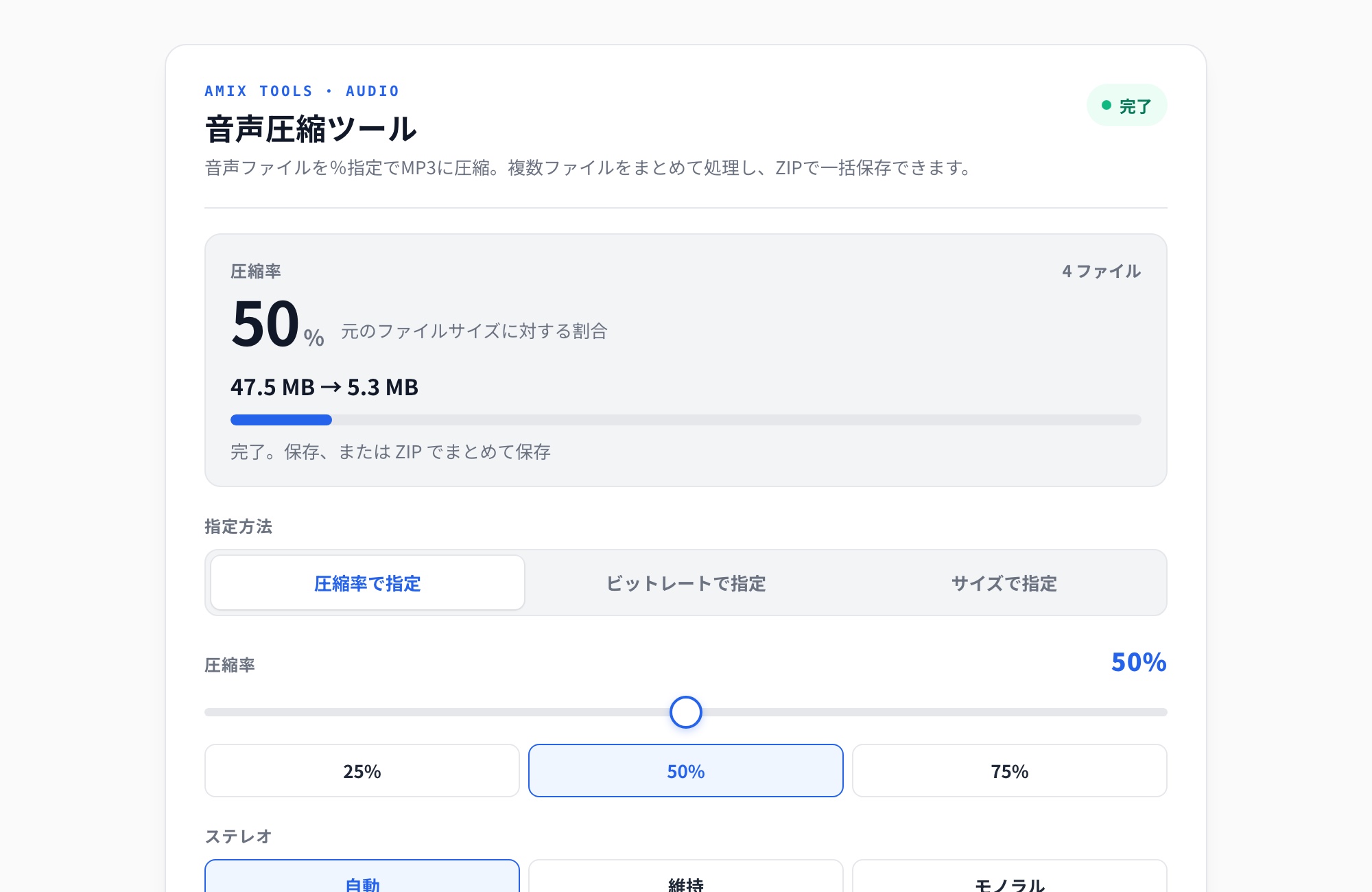1372x892 pixels.
Task: Click the 元のファイルサイズに対する割合 caption
Action: (x=475, y=331)
